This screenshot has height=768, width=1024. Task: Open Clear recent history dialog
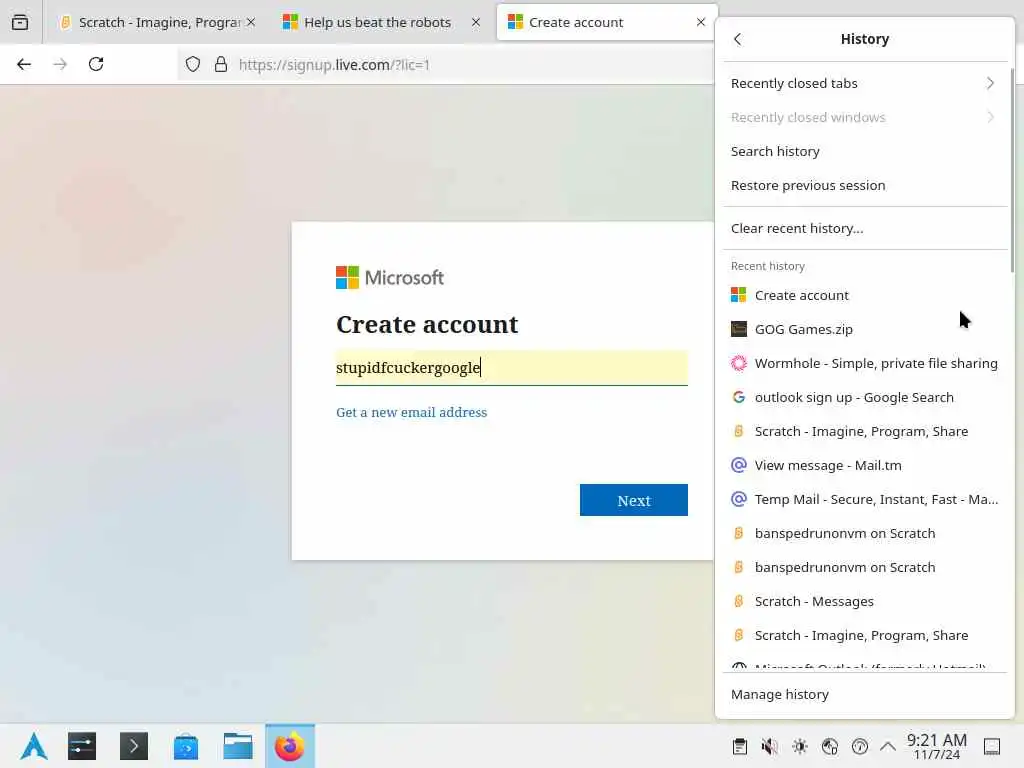tap(864, 229)
